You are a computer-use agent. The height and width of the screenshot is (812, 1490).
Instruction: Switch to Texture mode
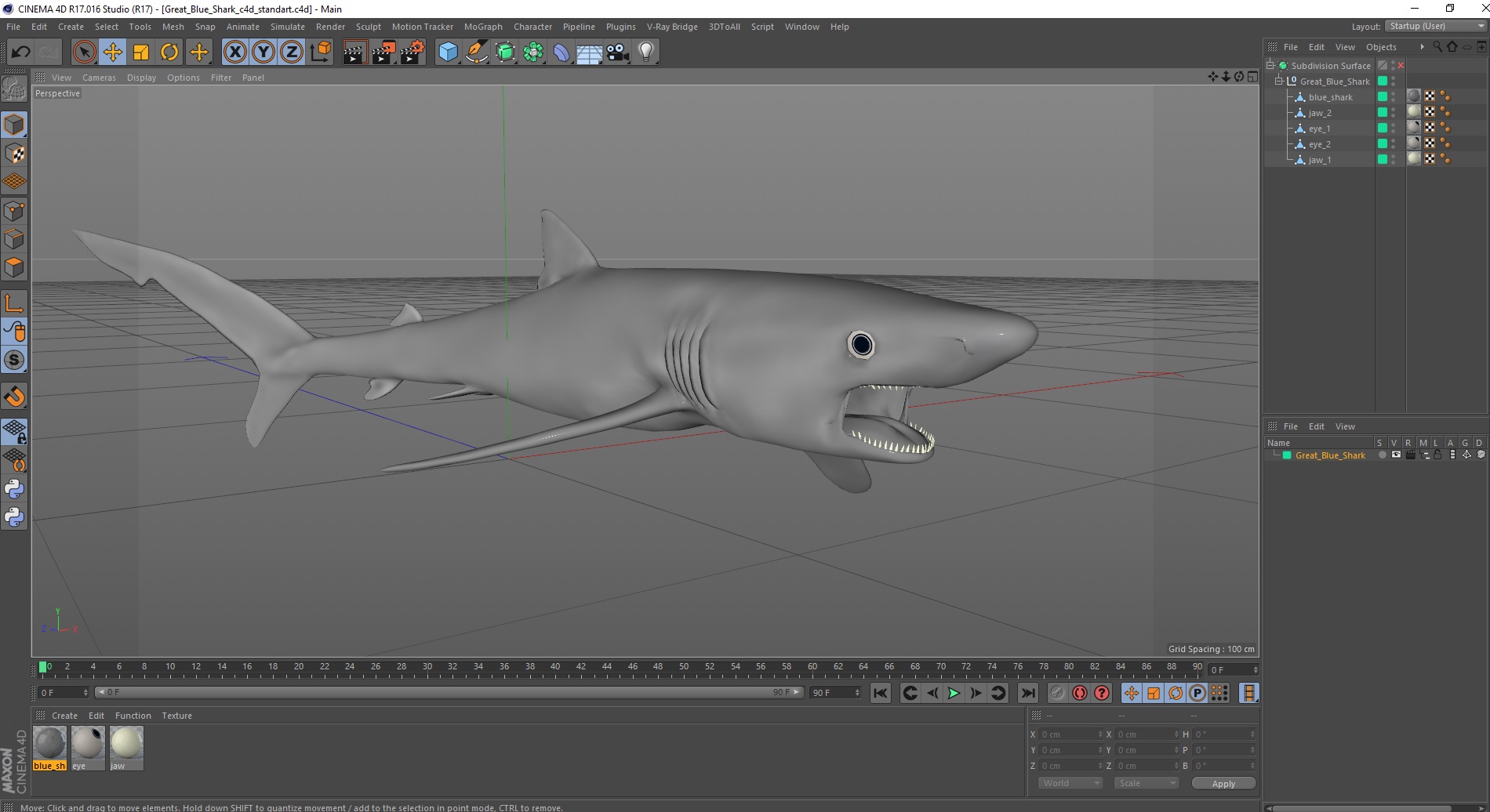click(14, 154)
